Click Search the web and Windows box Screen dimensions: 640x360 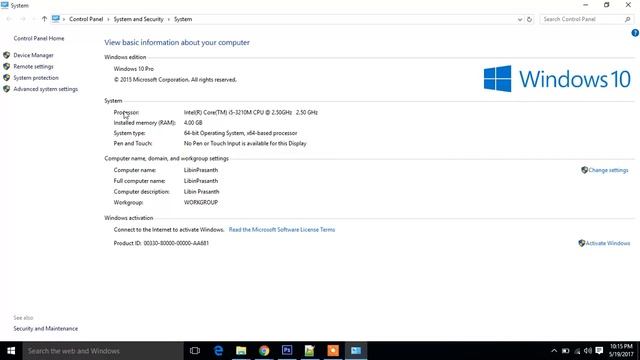point(103,351)
